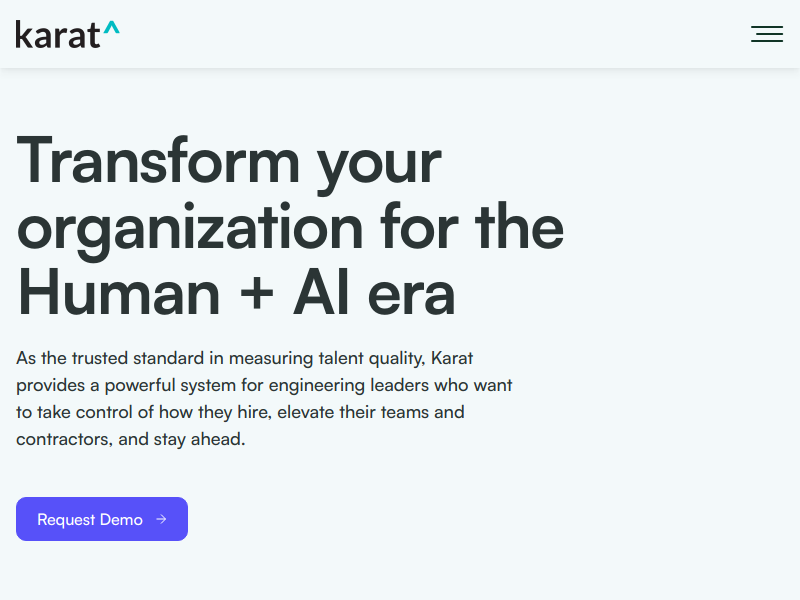Viewport: 800px width, 600px height.
Task: Click the word "your" in the headline
Action: [379, 165]
